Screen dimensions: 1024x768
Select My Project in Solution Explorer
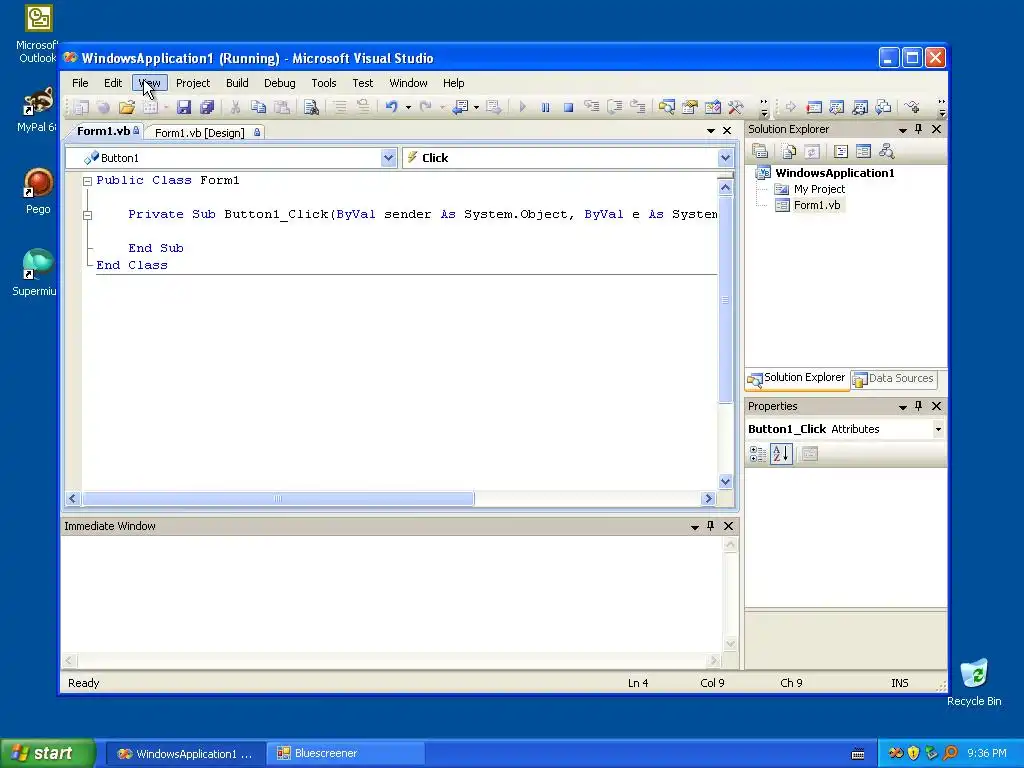[x=820, y=189]
